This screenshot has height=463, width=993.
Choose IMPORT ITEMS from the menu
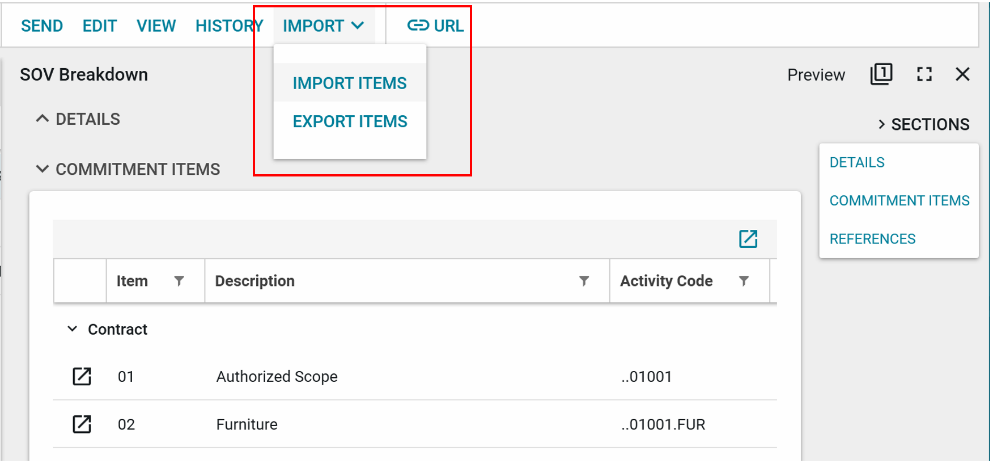tap(350, 83)
